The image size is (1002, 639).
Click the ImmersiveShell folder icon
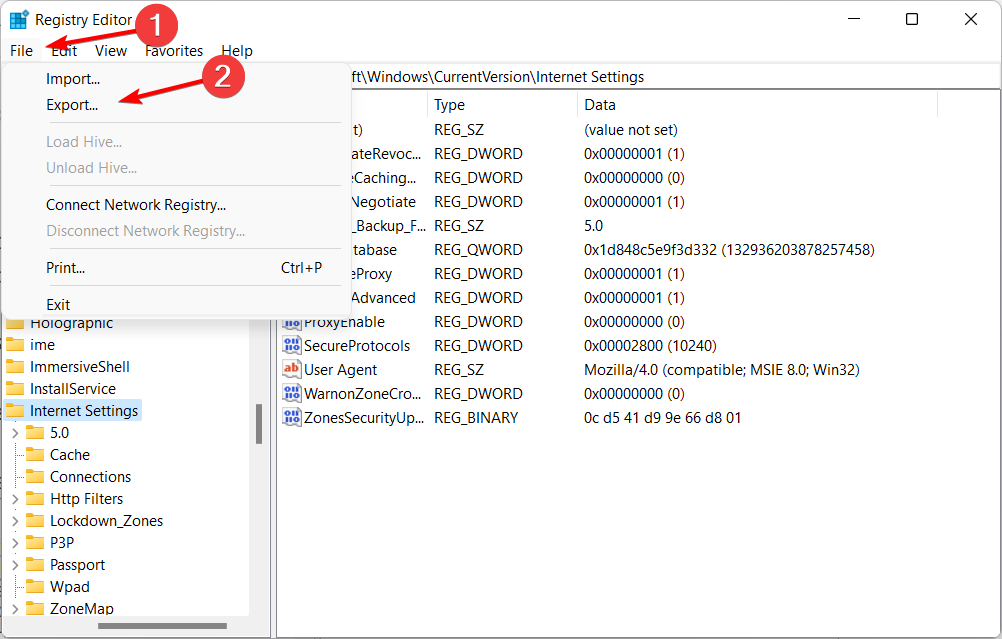(15, 367)
